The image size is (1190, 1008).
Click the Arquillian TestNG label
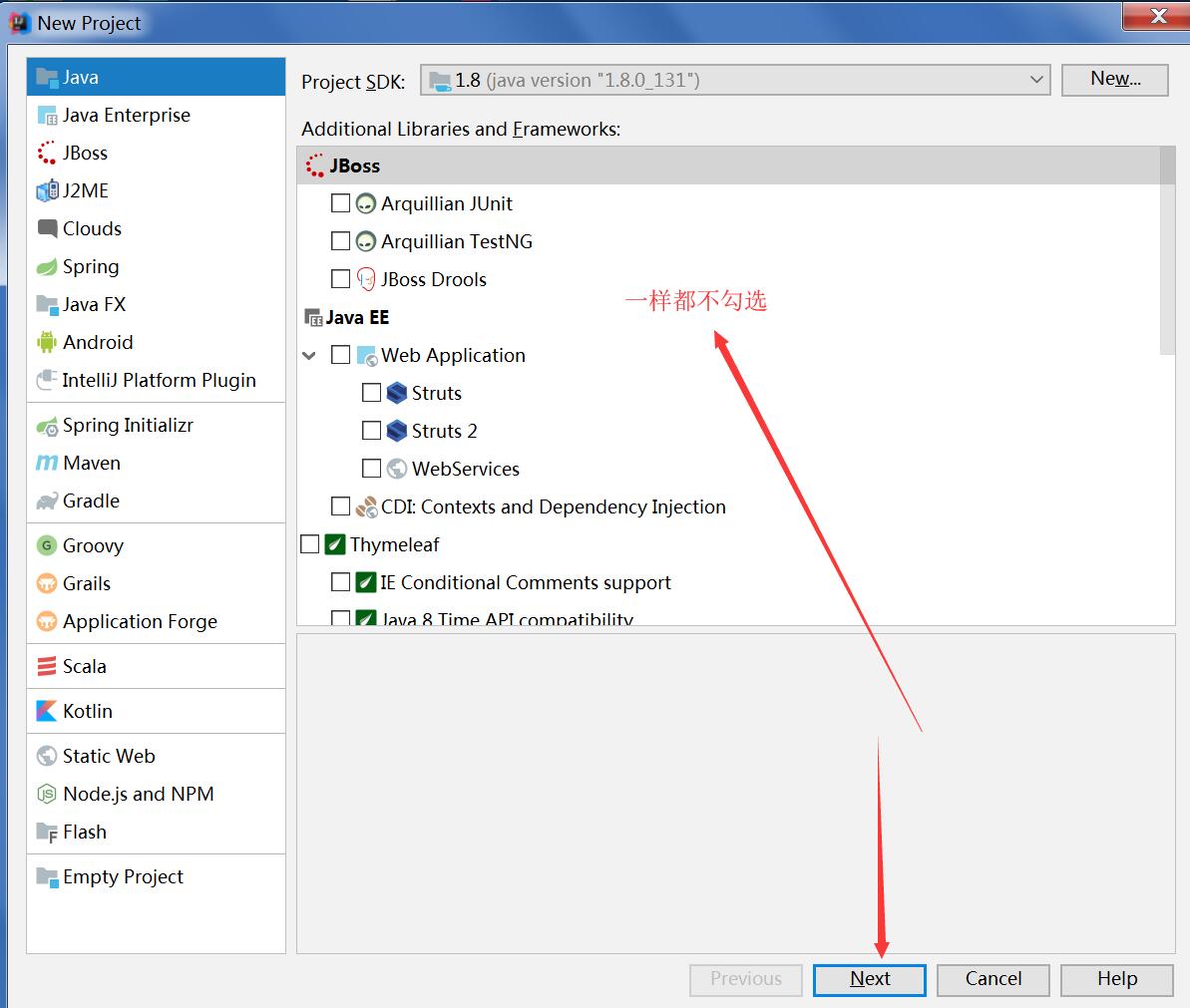(x=456, y=241)
